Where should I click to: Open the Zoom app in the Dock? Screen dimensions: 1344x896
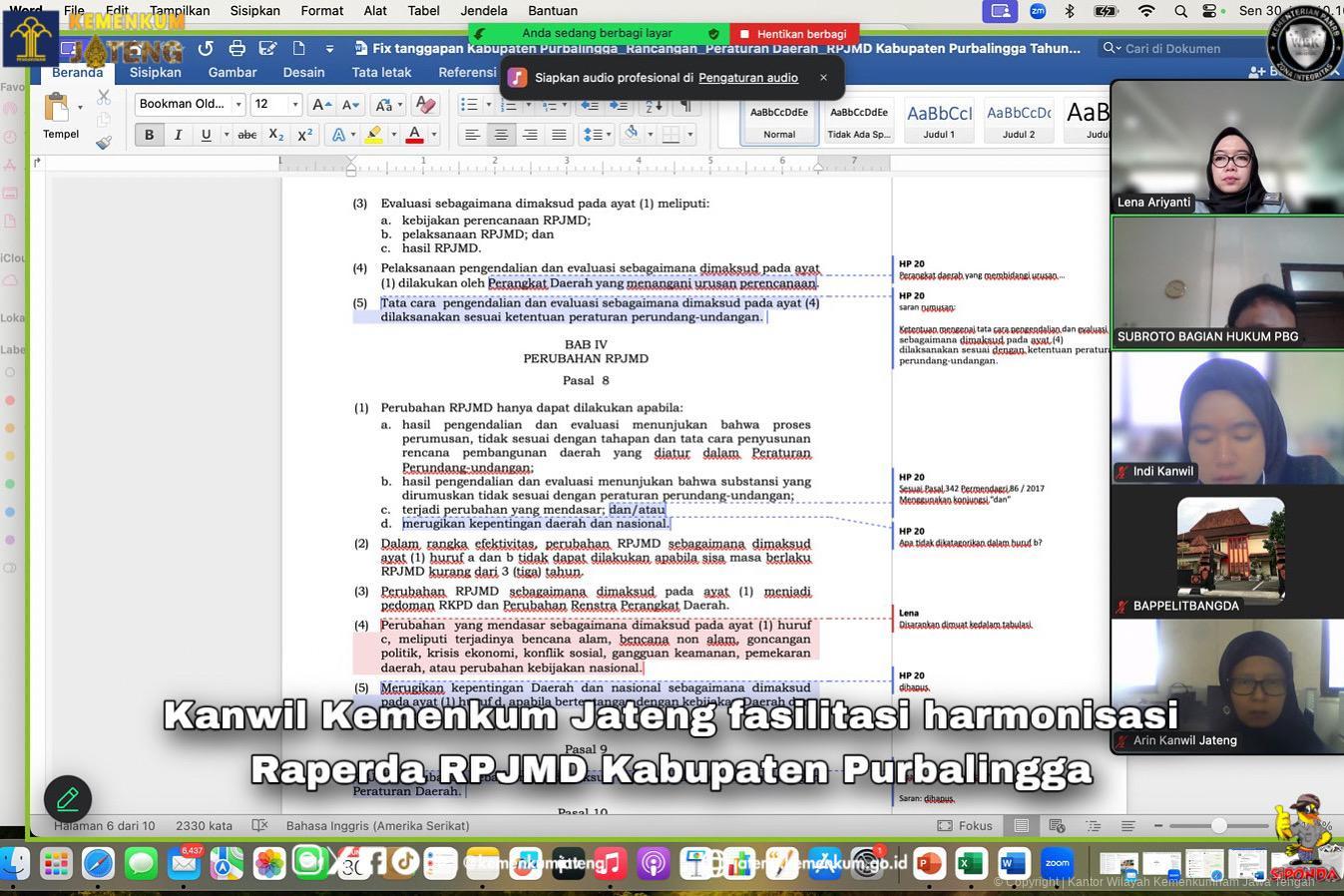pyautogui.click(x=1057, y=863)
